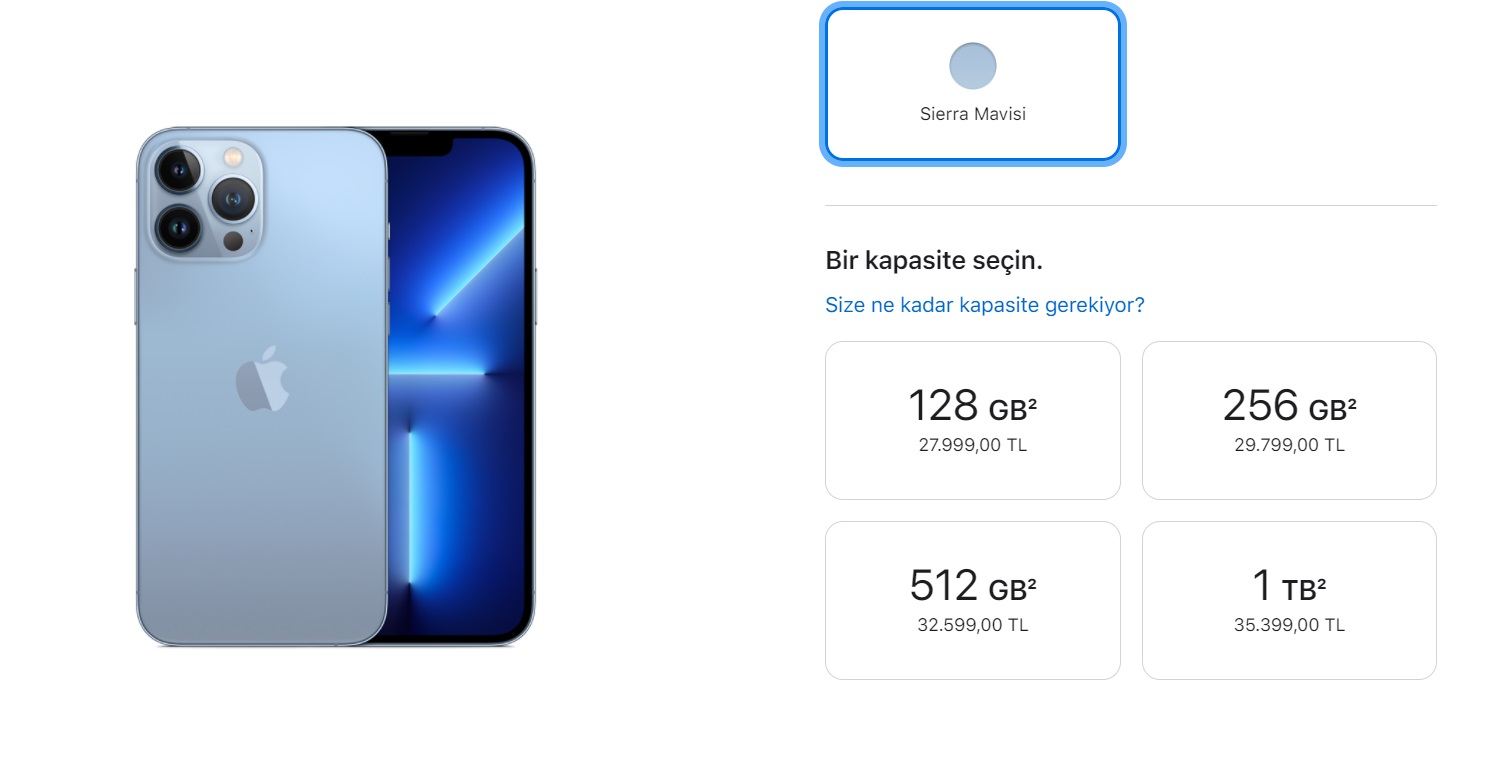This screenshot has height=761, width=1504.
Task: Select the Sierra Mavisi color swatch circle
Action: (973, 66)
